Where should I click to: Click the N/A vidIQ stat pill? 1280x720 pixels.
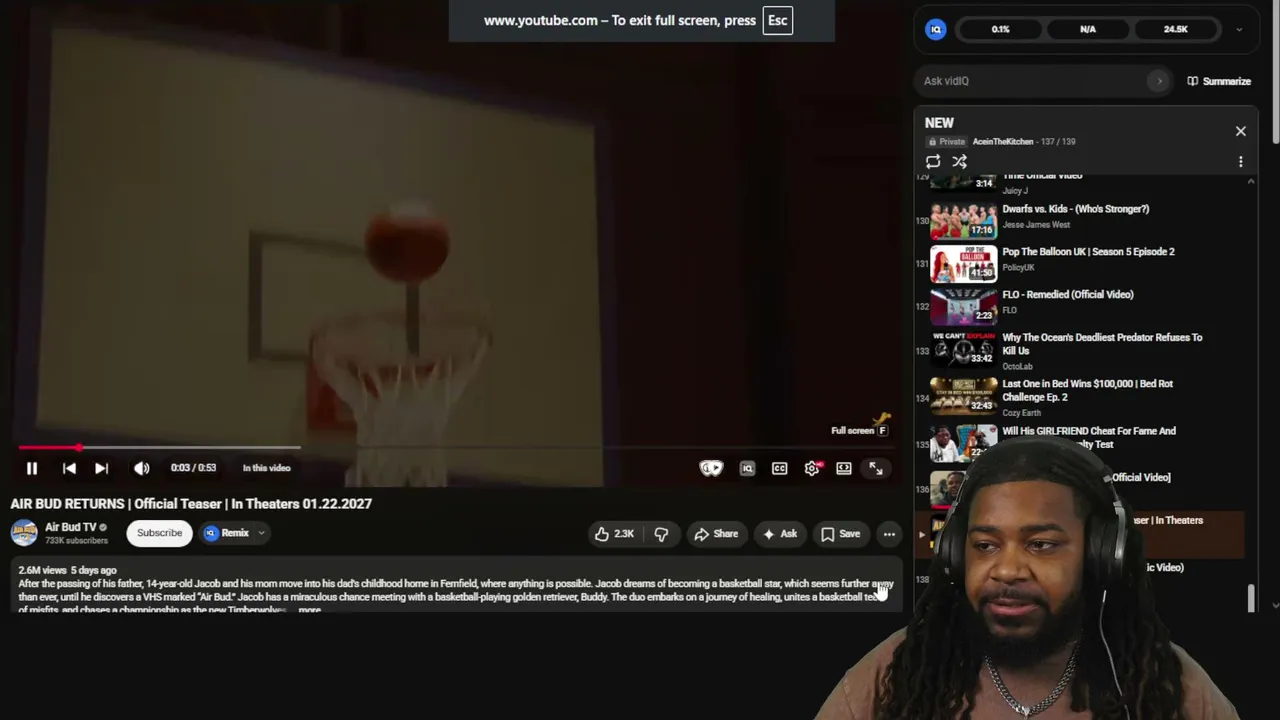[1088, 29]
